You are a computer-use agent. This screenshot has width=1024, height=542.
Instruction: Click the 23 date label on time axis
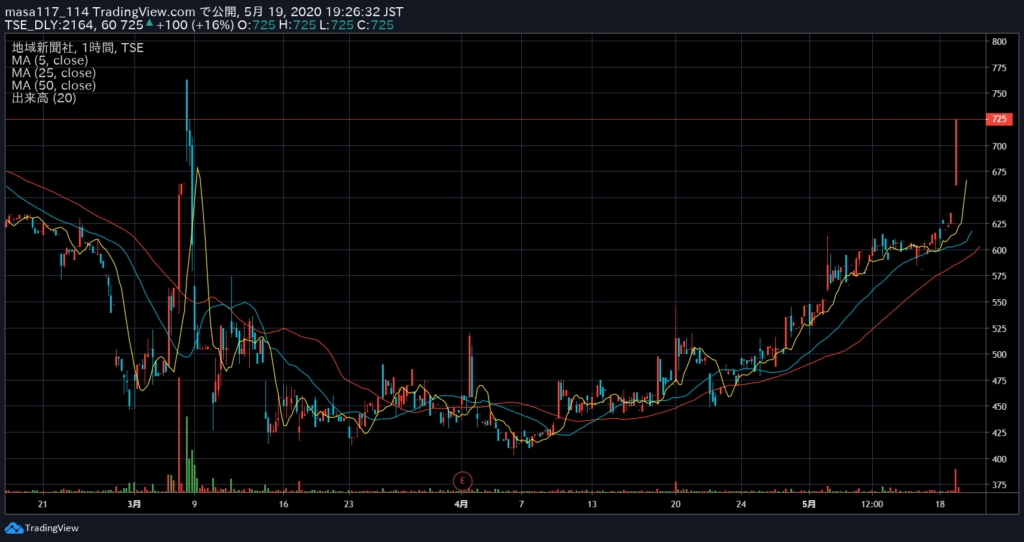coord(348,503)
